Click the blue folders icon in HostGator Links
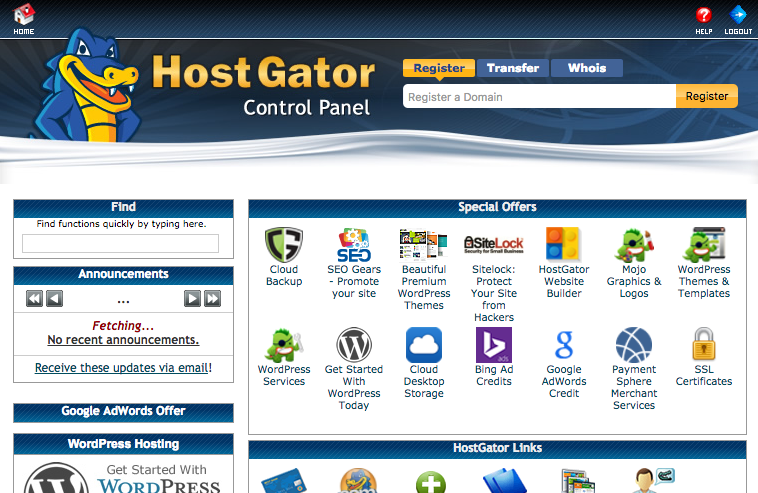Image resolution: width=758 pixels, height=493 pixels. [x=504, y=480]
